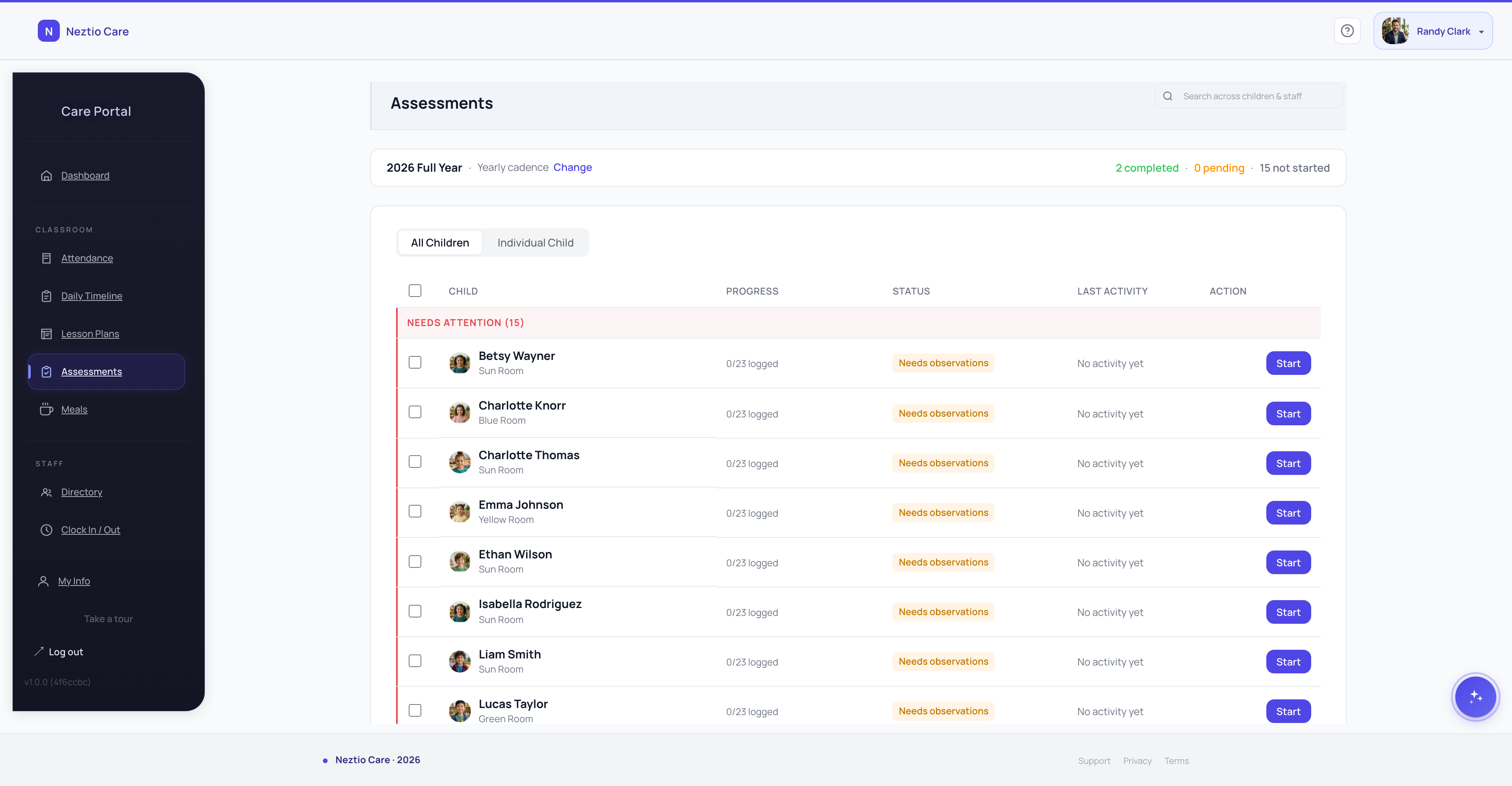1512x786 pixels.
Task: Click the Attendance icon in sidebar
Action: [x=46, y=258]
